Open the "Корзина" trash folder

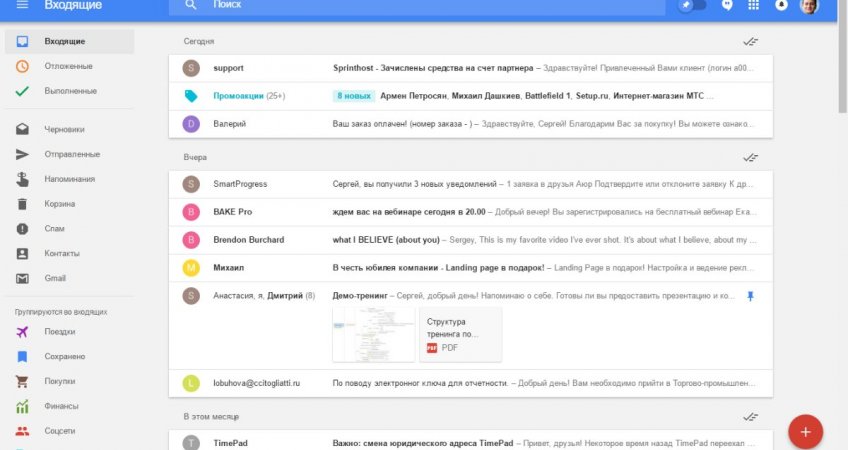click(x=59, y=204)
